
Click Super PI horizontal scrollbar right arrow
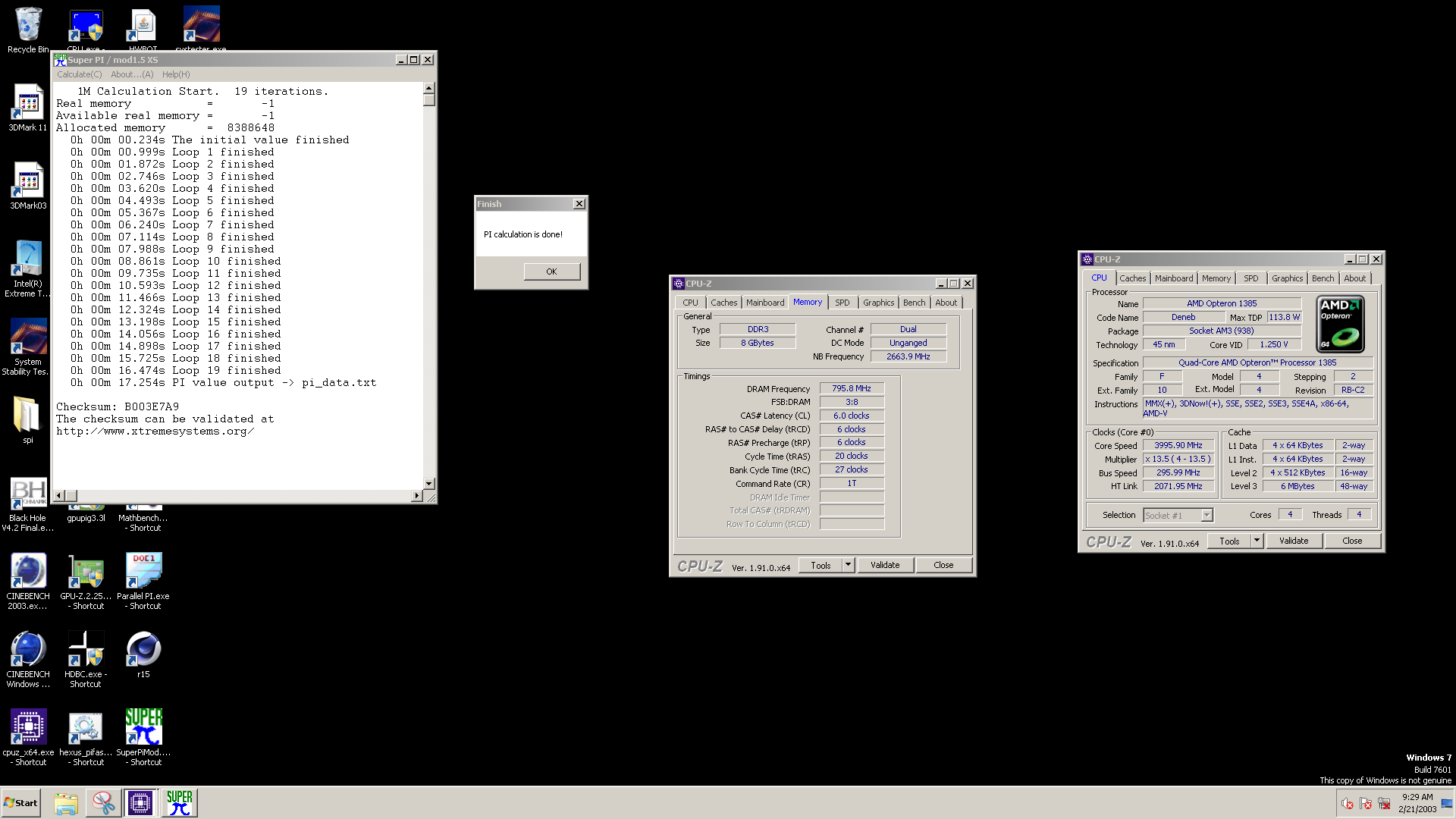(x=416, y=496)
